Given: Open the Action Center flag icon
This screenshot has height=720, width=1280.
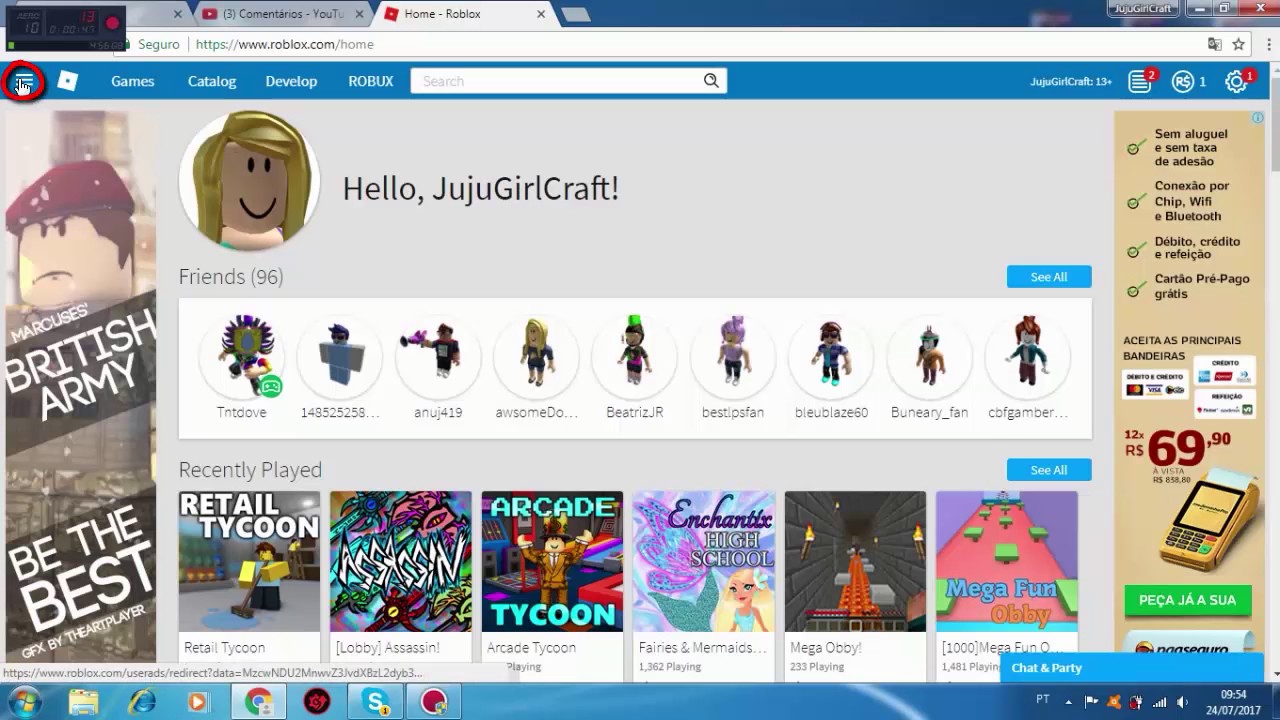Looking at the screenshot, I should tap(1091, 702).
